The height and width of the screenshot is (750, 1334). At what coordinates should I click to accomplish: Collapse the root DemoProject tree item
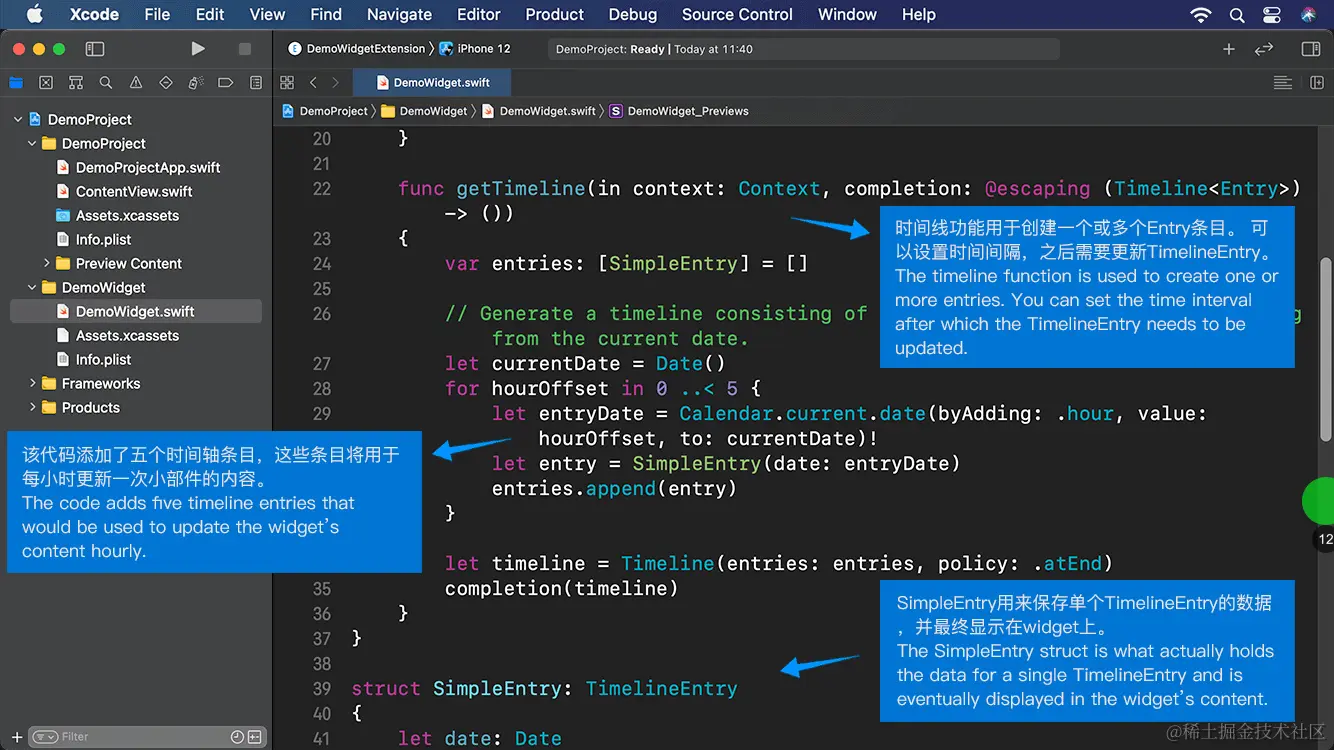click(18, 119)
